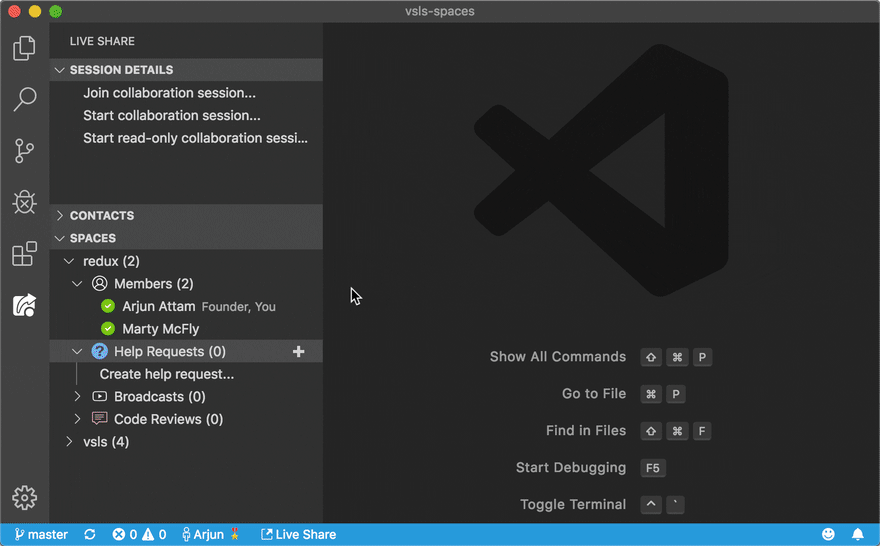Collapse the Spaces section
Viewport: 880px width, 546px height.
pos(59,238)
